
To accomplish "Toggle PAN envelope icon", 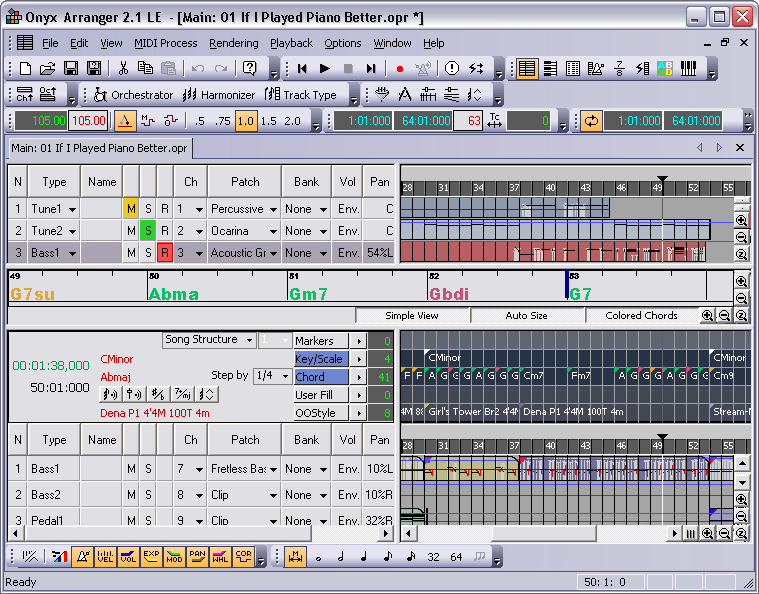I will 197,557.
